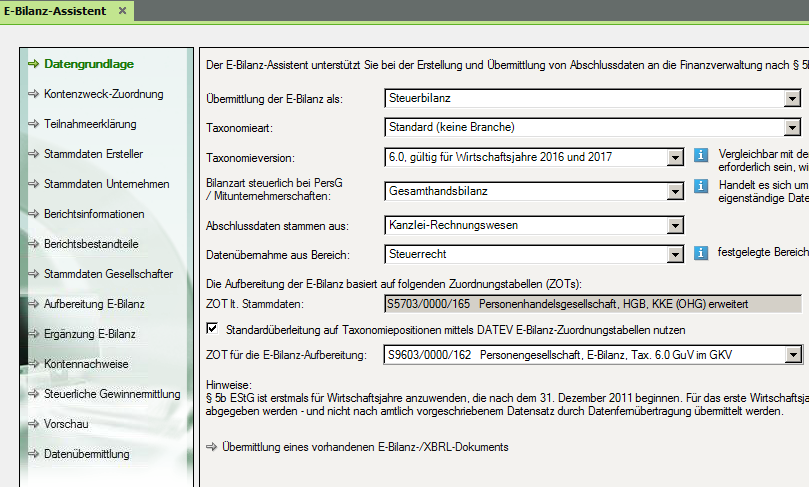Click arrow icon before Übermittlung eines vorhandenen Dokuments
Image resolution: width=809 pixels, height=487 pixels.
pos(212,447)
